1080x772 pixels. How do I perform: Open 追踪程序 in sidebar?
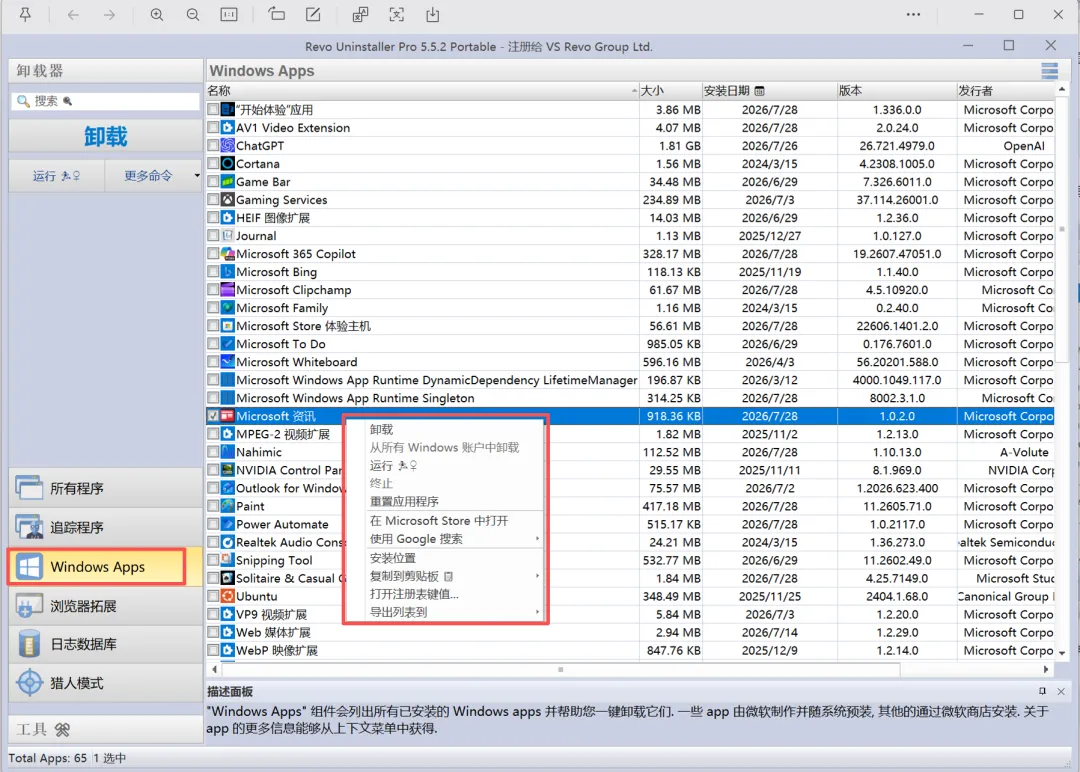coord(105,528)
